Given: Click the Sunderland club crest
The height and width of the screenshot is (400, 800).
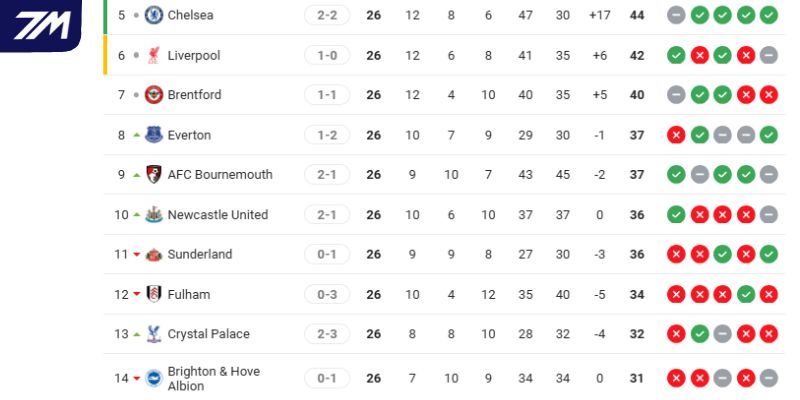Looking at the screenshot, I should (x=154, y=254).
